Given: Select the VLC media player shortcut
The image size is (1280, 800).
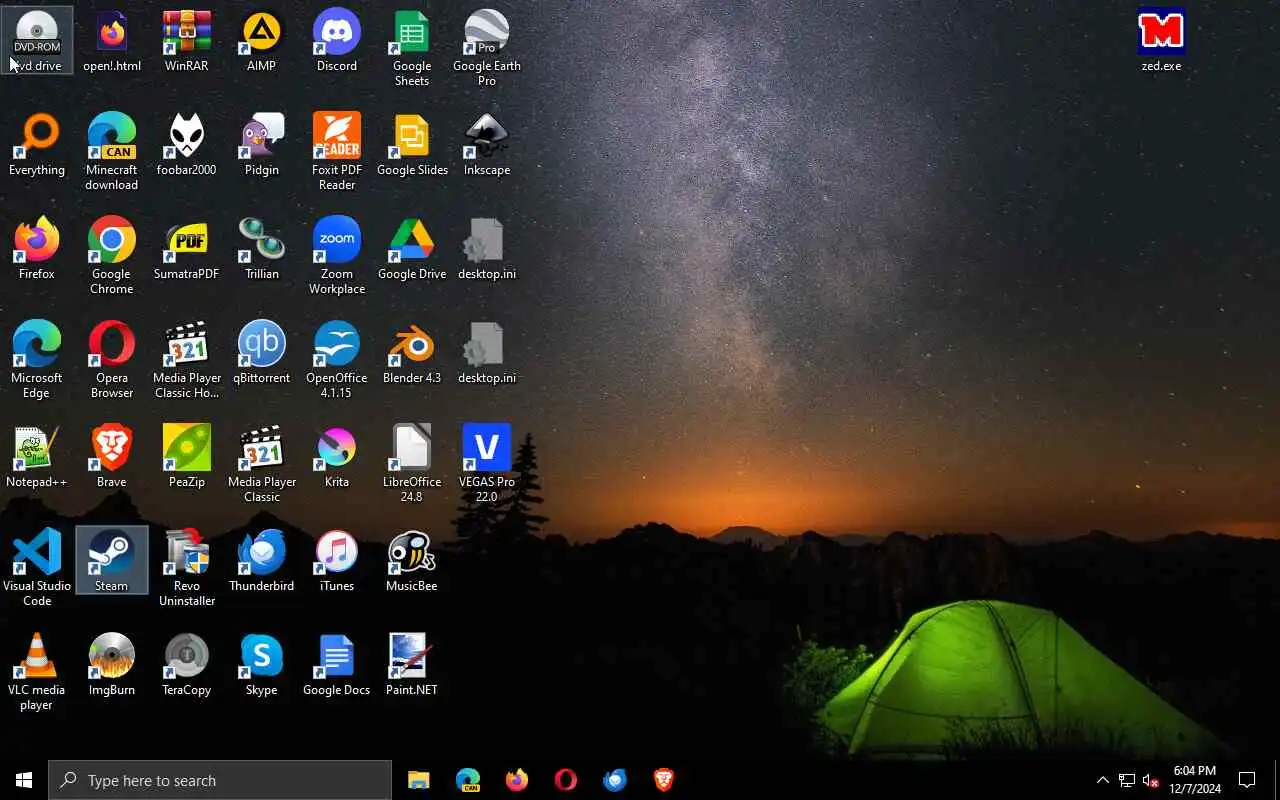Looking at the screenshot, I should [37, 672].
